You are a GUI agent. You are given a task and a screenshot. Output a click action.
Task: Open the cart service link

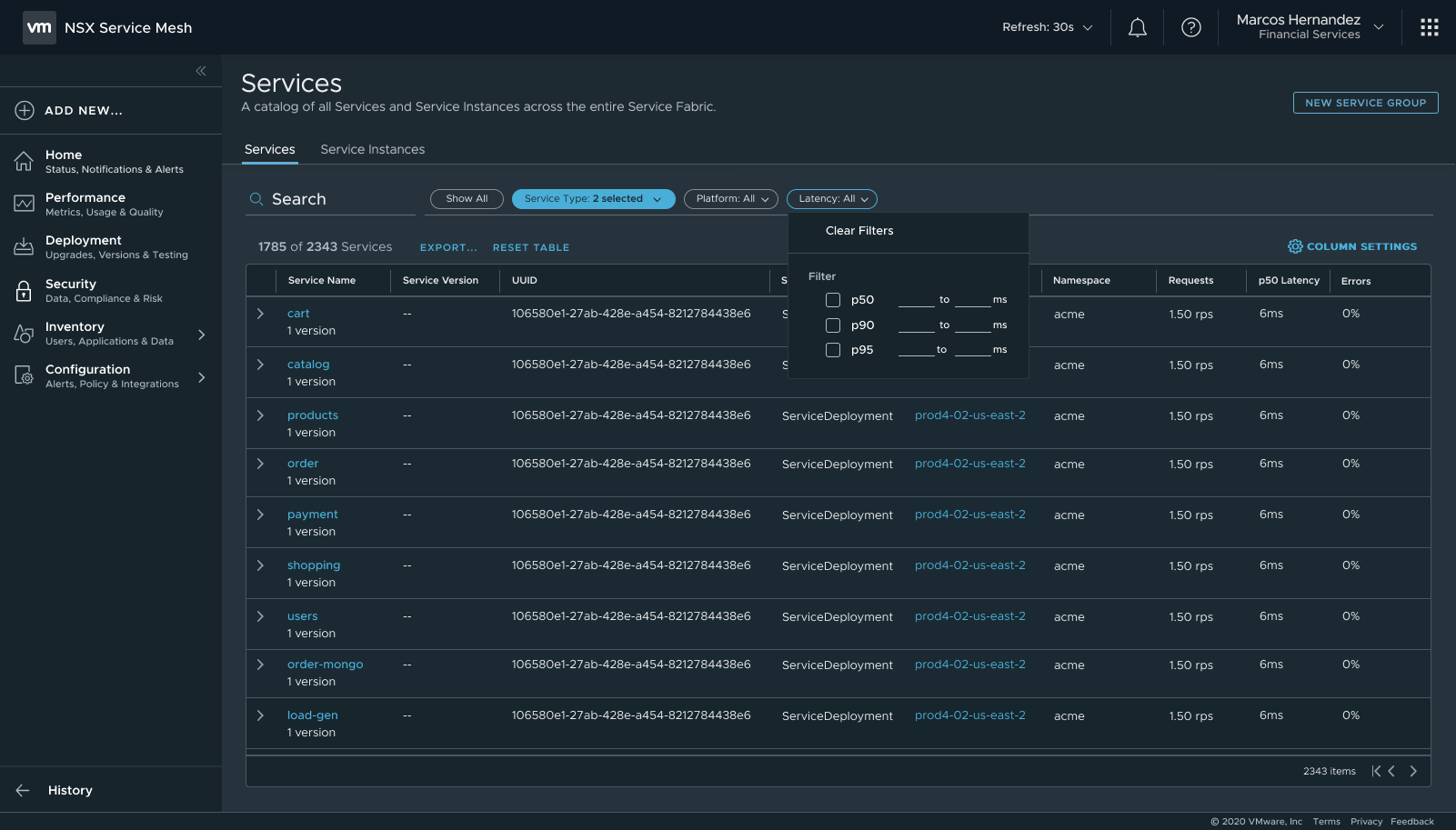298,314
